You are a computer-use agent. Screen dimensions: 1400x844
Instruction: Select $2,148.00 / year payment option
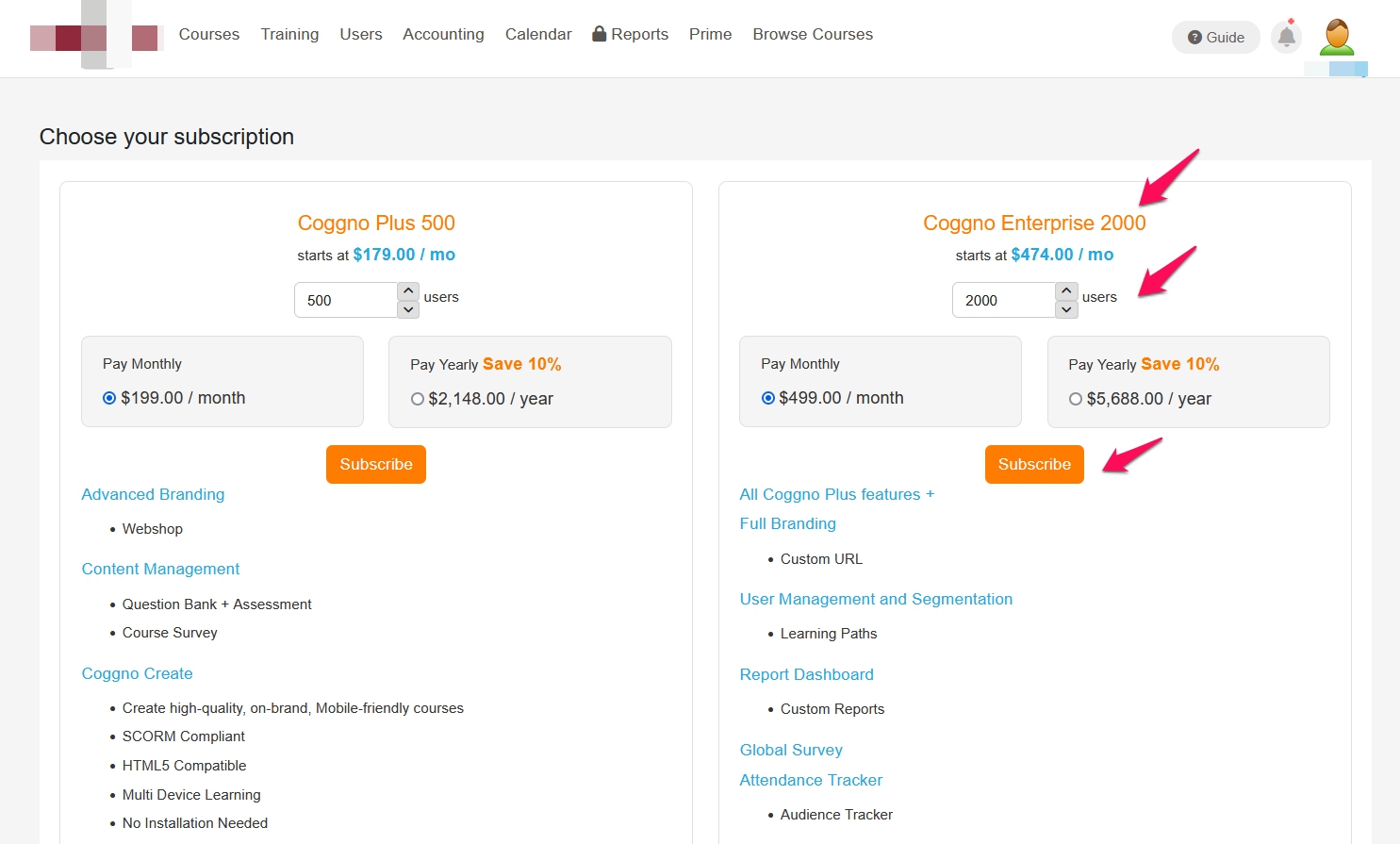(x=417, y=399)
